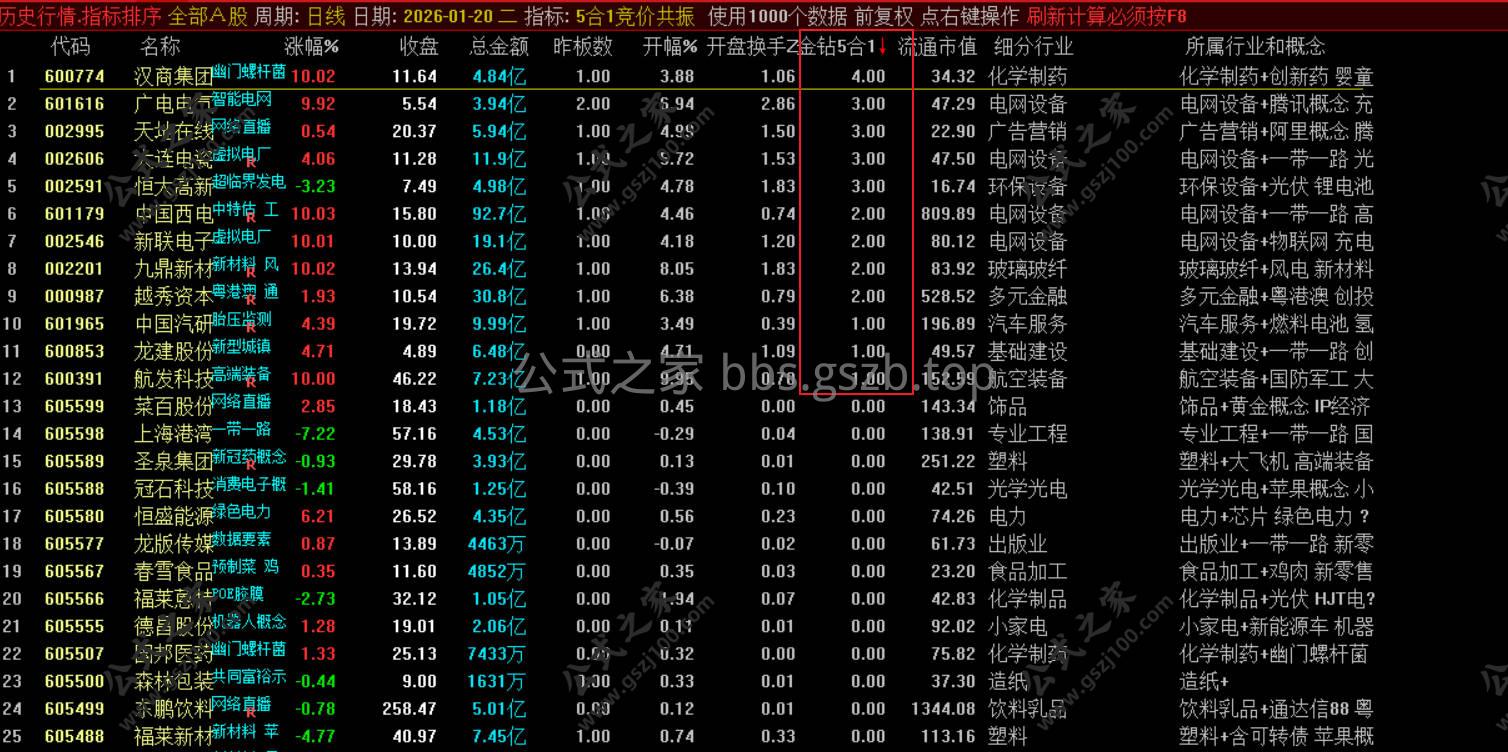Click the 全部A股 market scope label
The image size is (1508, 752).
click(208, 16)
